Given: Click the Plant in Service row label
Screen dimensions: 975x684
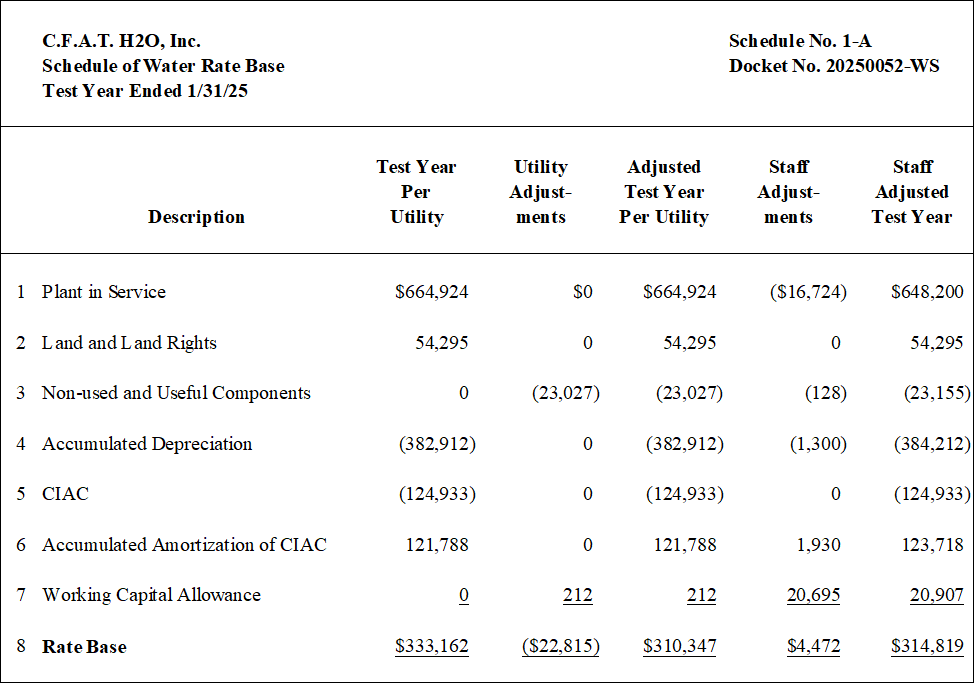Looking at the screenshot, I should (104, 292).
